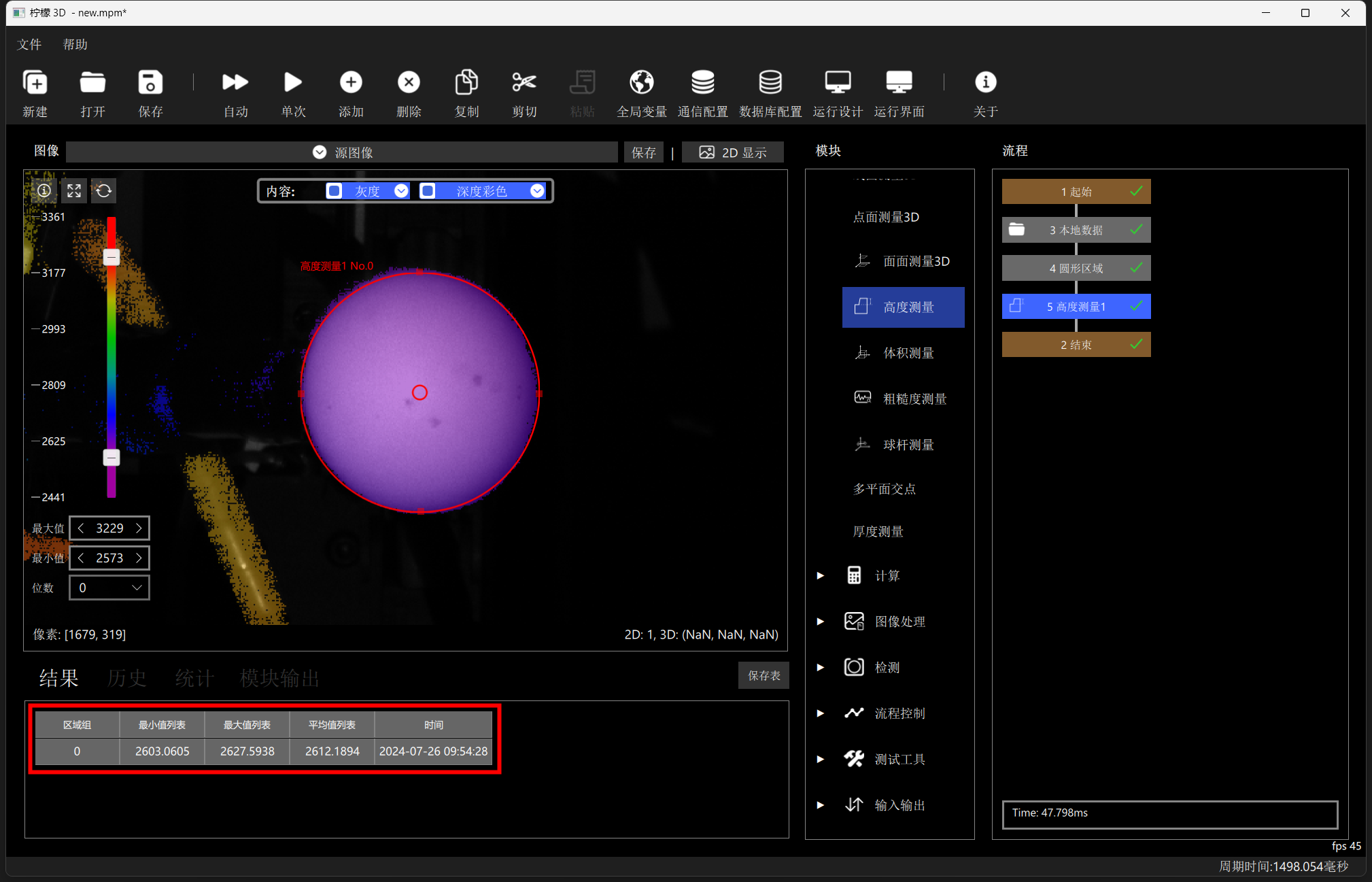Decrease 最大值 with left arrow
Screen dimensions: 1372x882
(81, 528)
